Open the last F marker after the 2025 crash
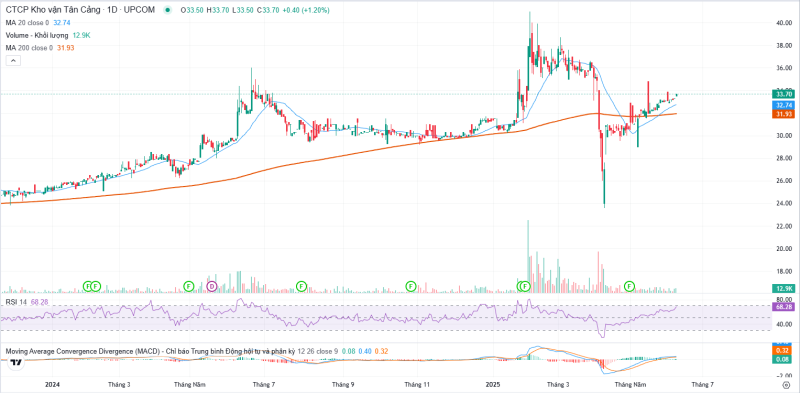 [x=630, y=286]
